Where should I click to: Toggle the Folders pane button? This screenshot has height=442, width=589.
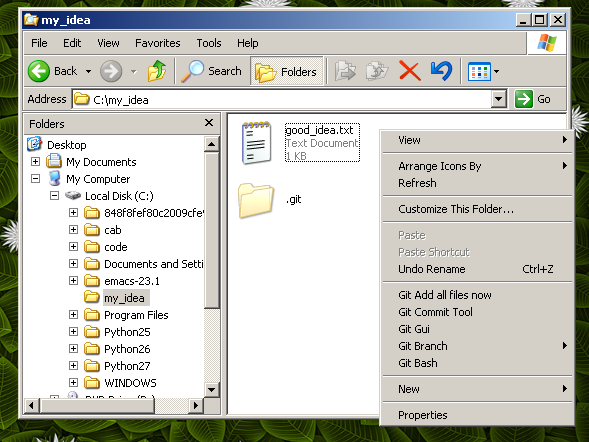point(286,71)
